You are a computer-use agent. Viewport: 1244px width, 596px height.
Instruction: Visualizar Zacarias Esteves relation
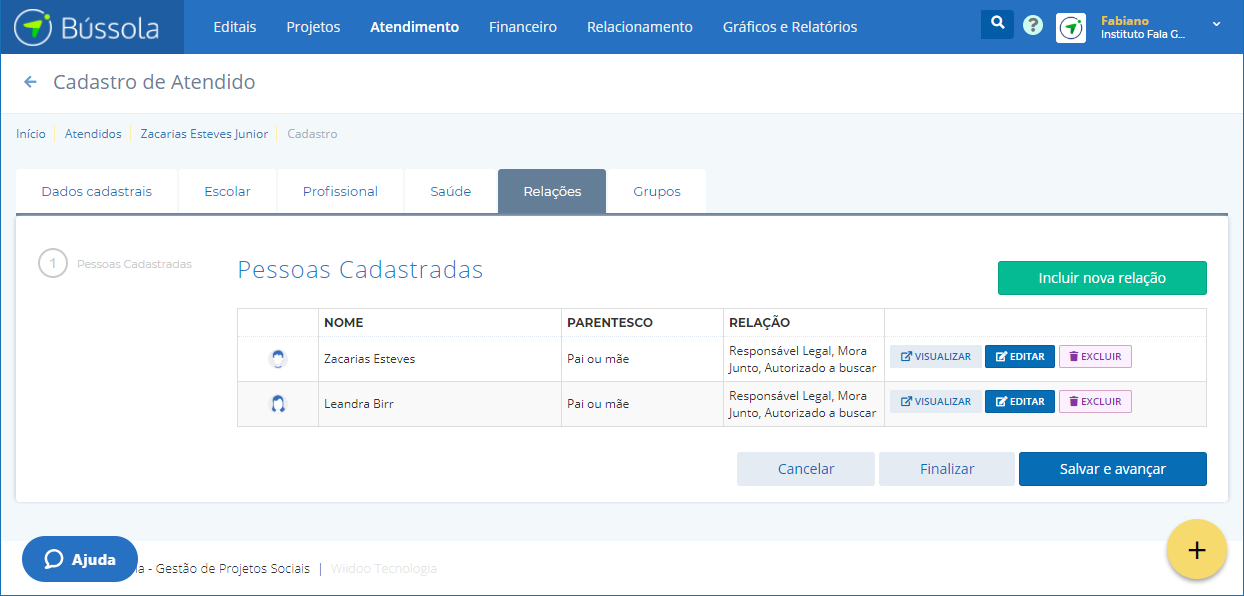[936, 357]
